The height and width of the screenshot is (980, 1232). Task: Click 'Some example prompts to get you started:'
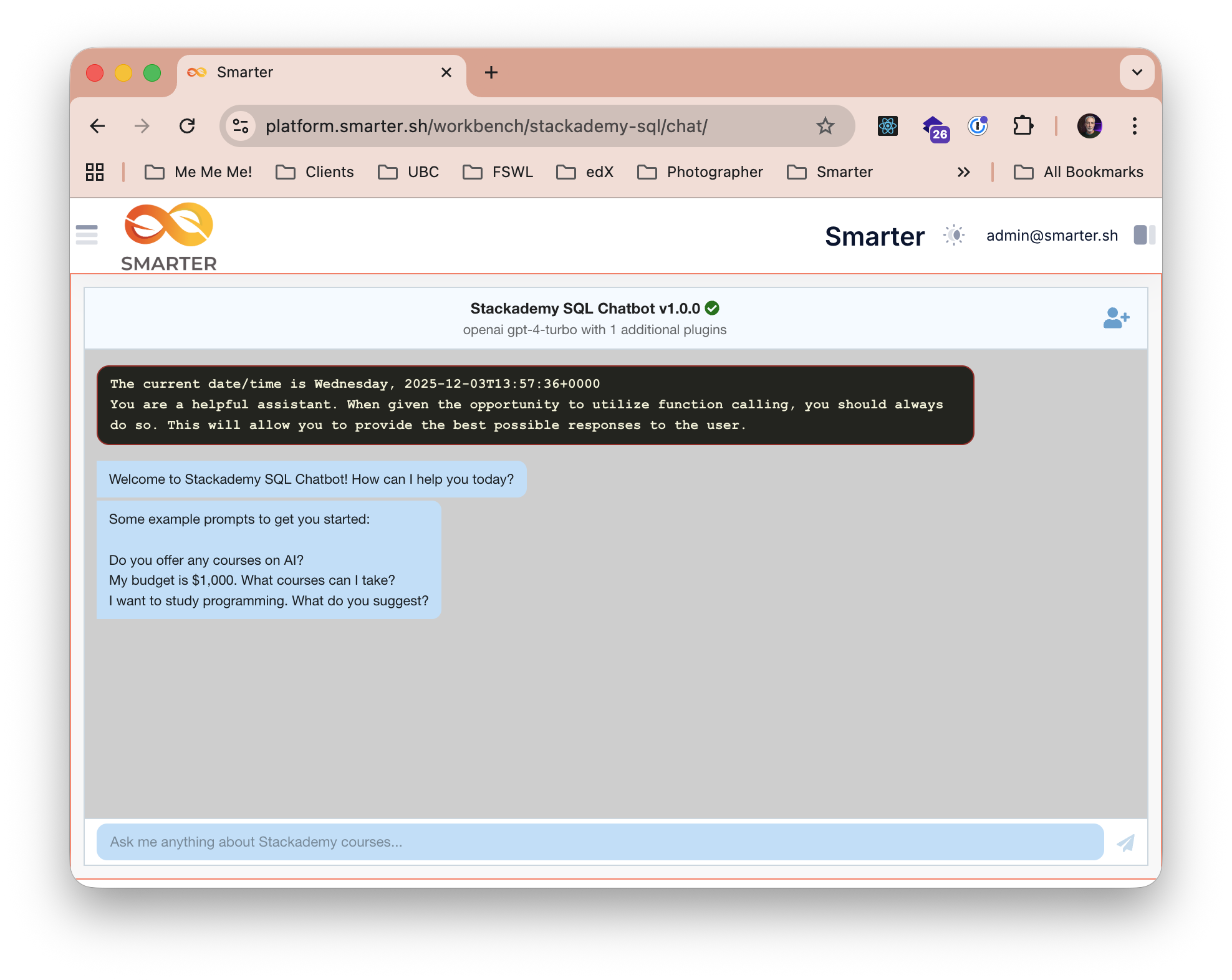239,519
